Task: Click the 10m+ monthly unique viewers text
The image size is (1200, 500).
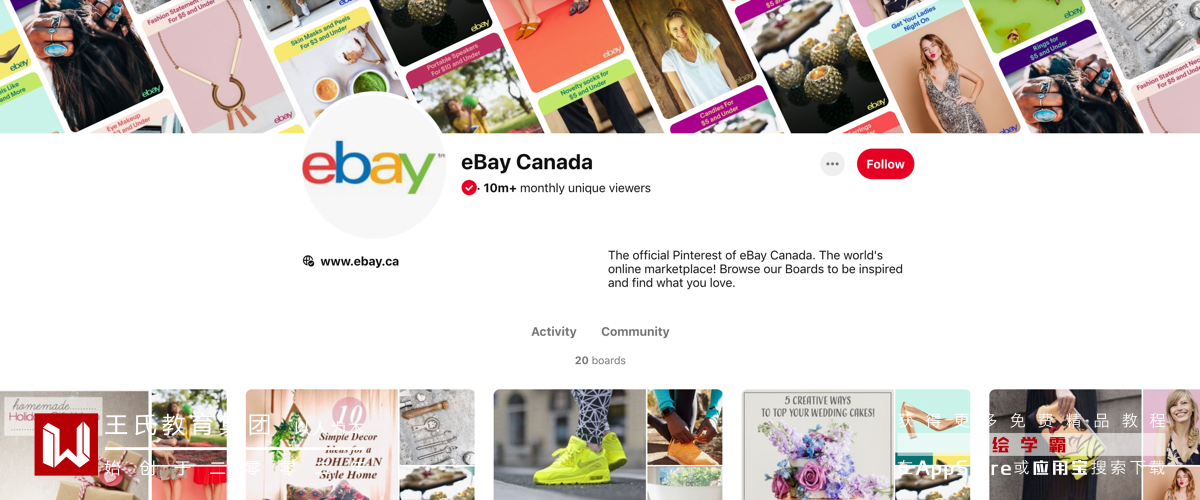Action: (567, 188)
